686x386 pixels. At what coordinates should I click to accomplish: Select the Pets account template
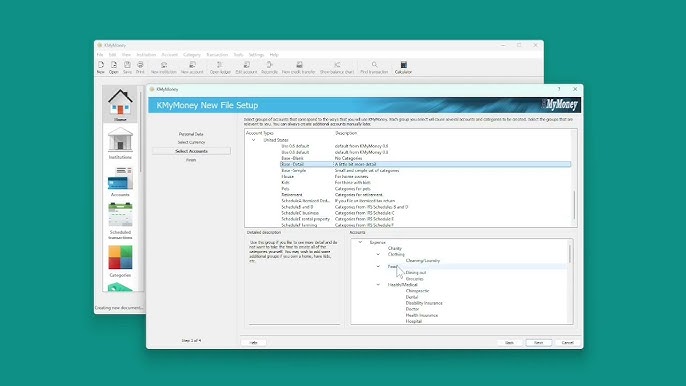coord(285,189)
